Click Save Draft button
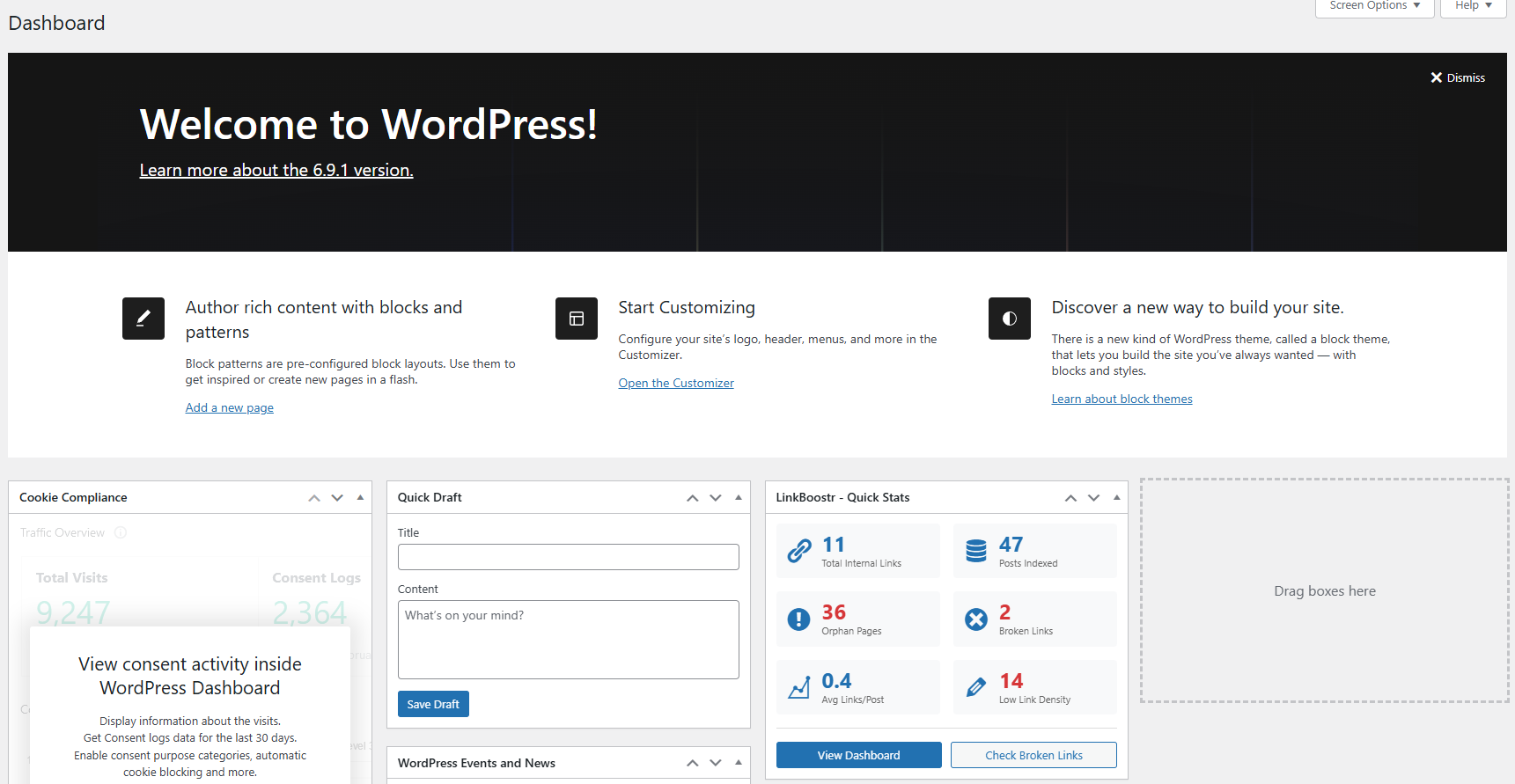 [433, 704]
